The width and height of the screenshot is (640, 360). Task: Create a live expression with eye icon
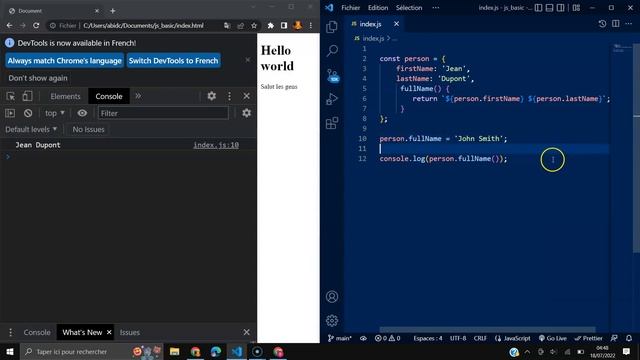[x=82, y=113]
